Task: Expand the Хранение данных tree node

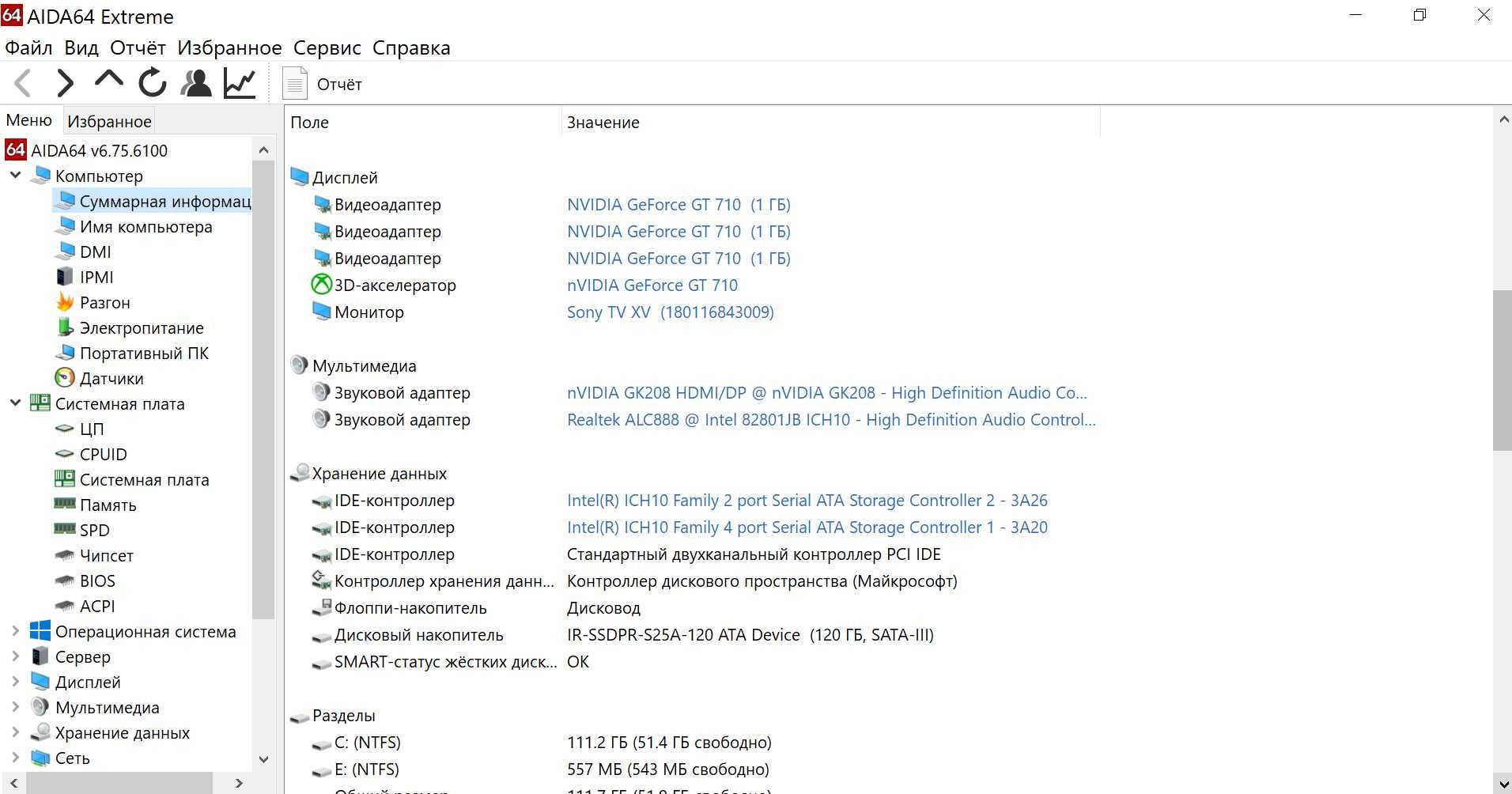Action: click(15, 732)
